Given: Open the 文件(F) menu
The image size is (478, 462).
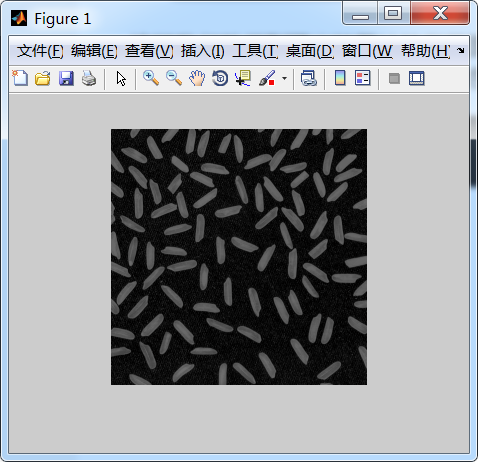Looking at the screenshot, I should click(40, 51).
